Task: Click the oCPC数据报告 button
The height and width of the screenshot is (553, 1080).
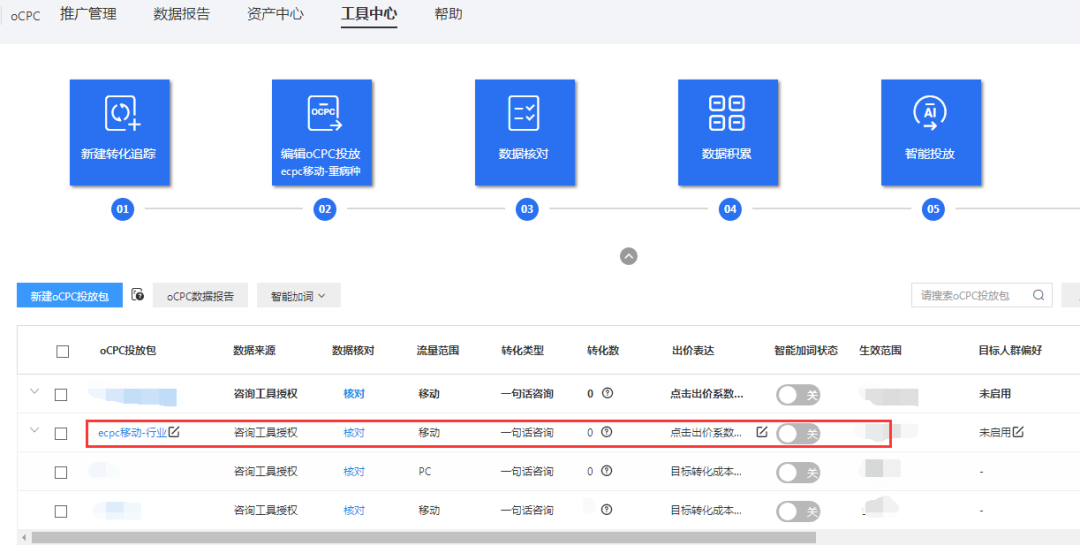Action: 200,295
